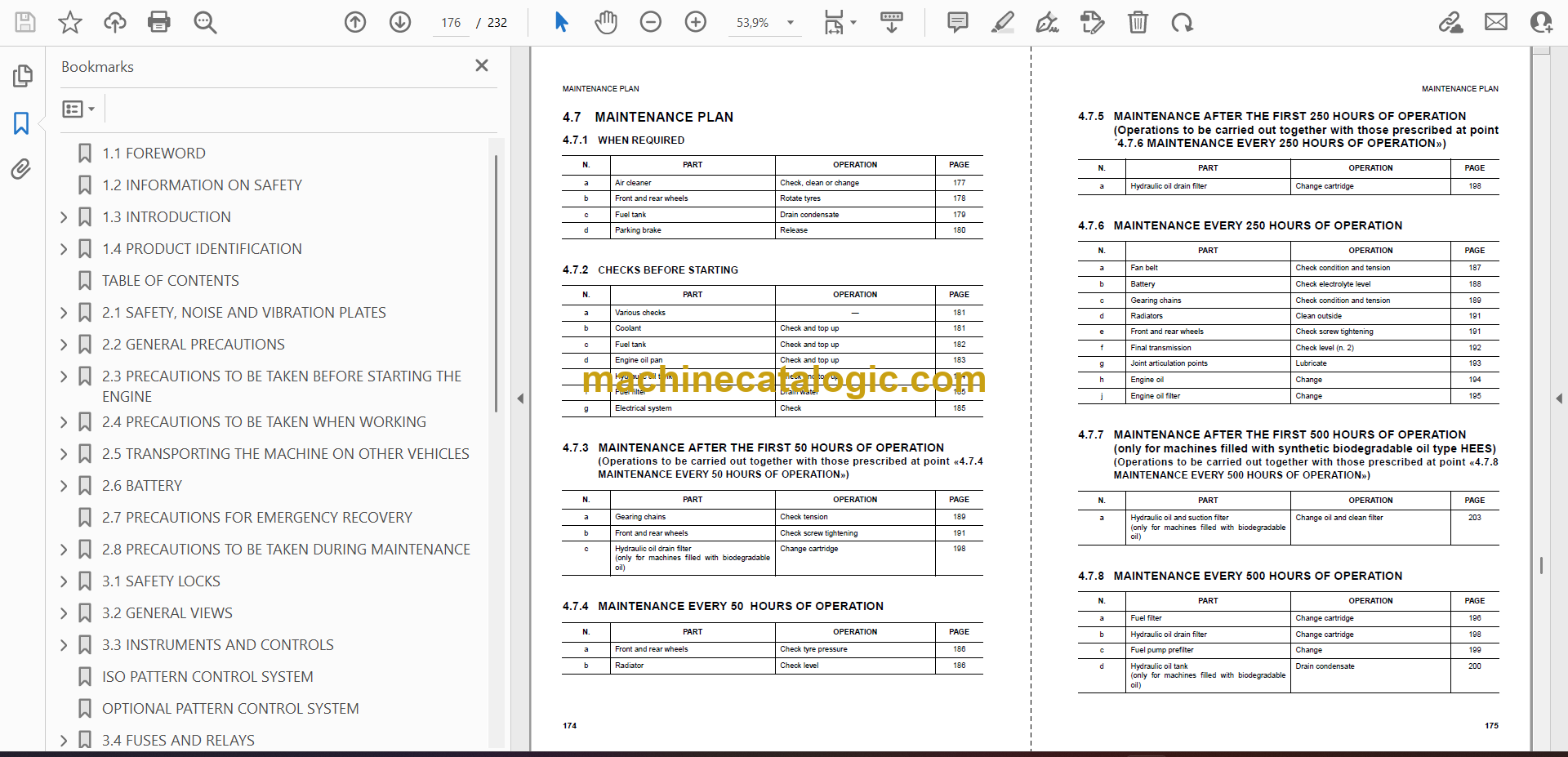Zoom out with minus button
The height and width of the screenshot is (757, 1568).
pyautogui.click(x=651, y=22)
